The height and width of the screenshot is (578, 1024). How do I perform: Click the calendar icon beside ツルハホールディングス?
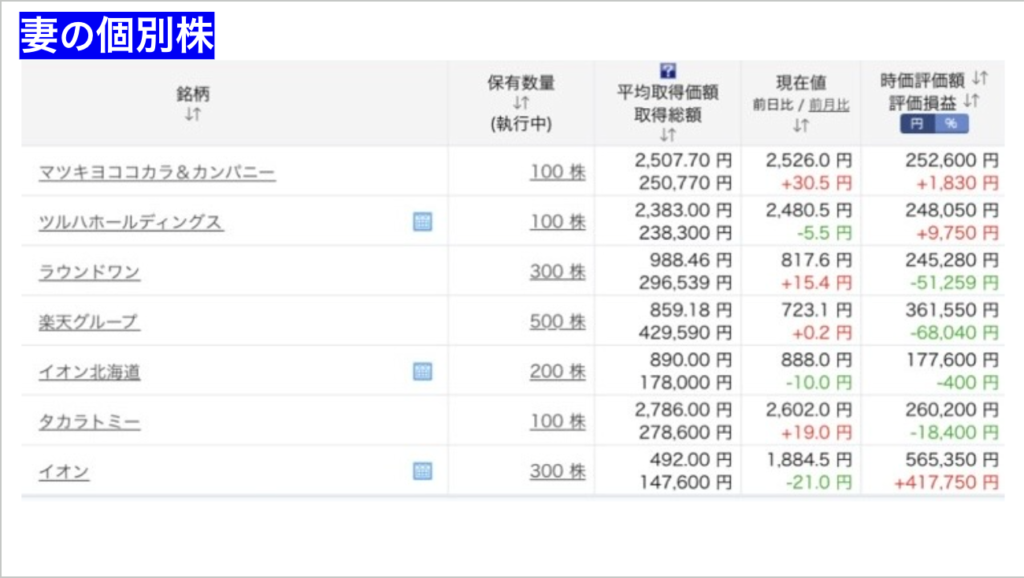pos(422,221)
